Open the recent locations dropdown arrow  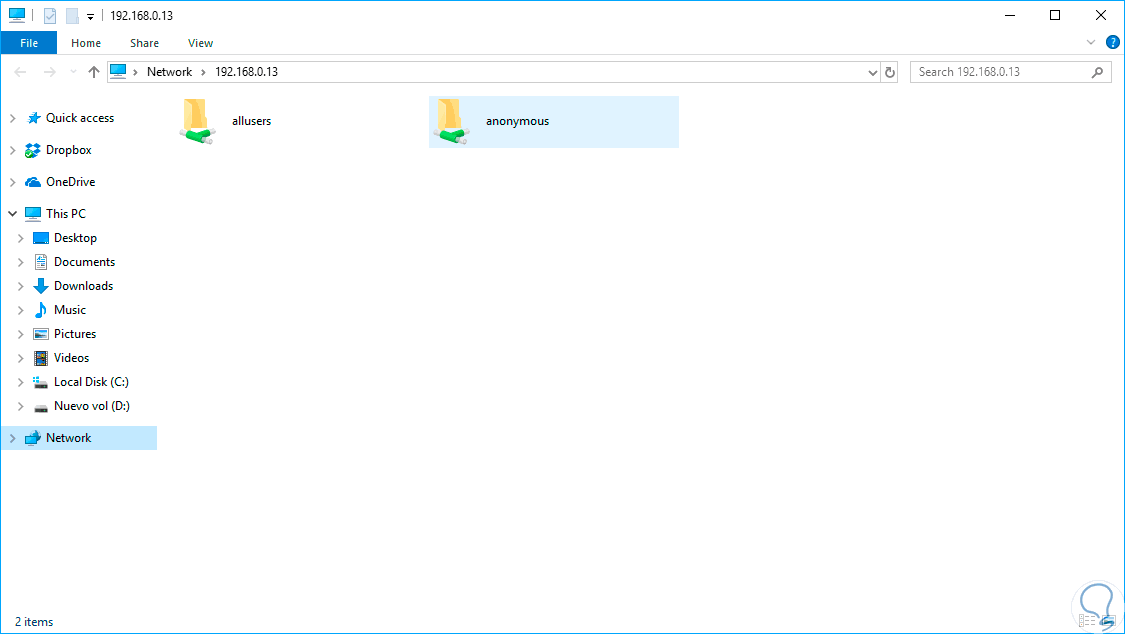[72, 72]
